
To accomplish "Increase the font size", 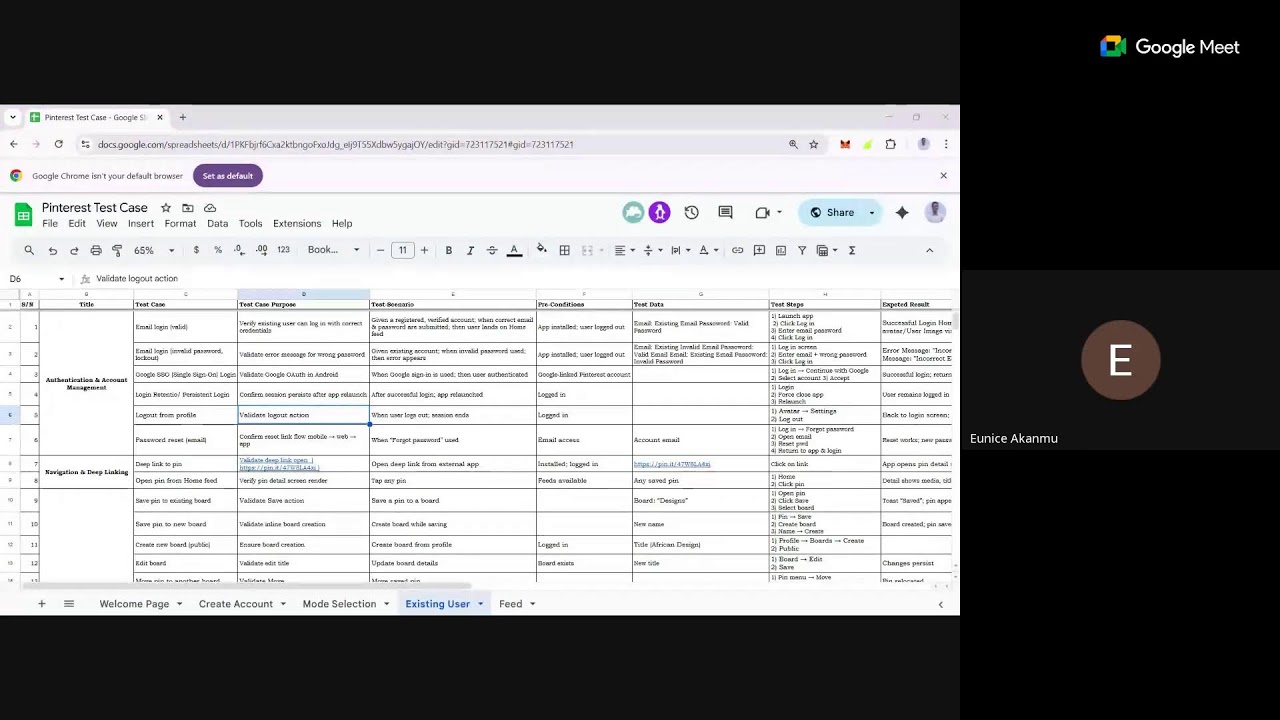I will tap(424, 250).
